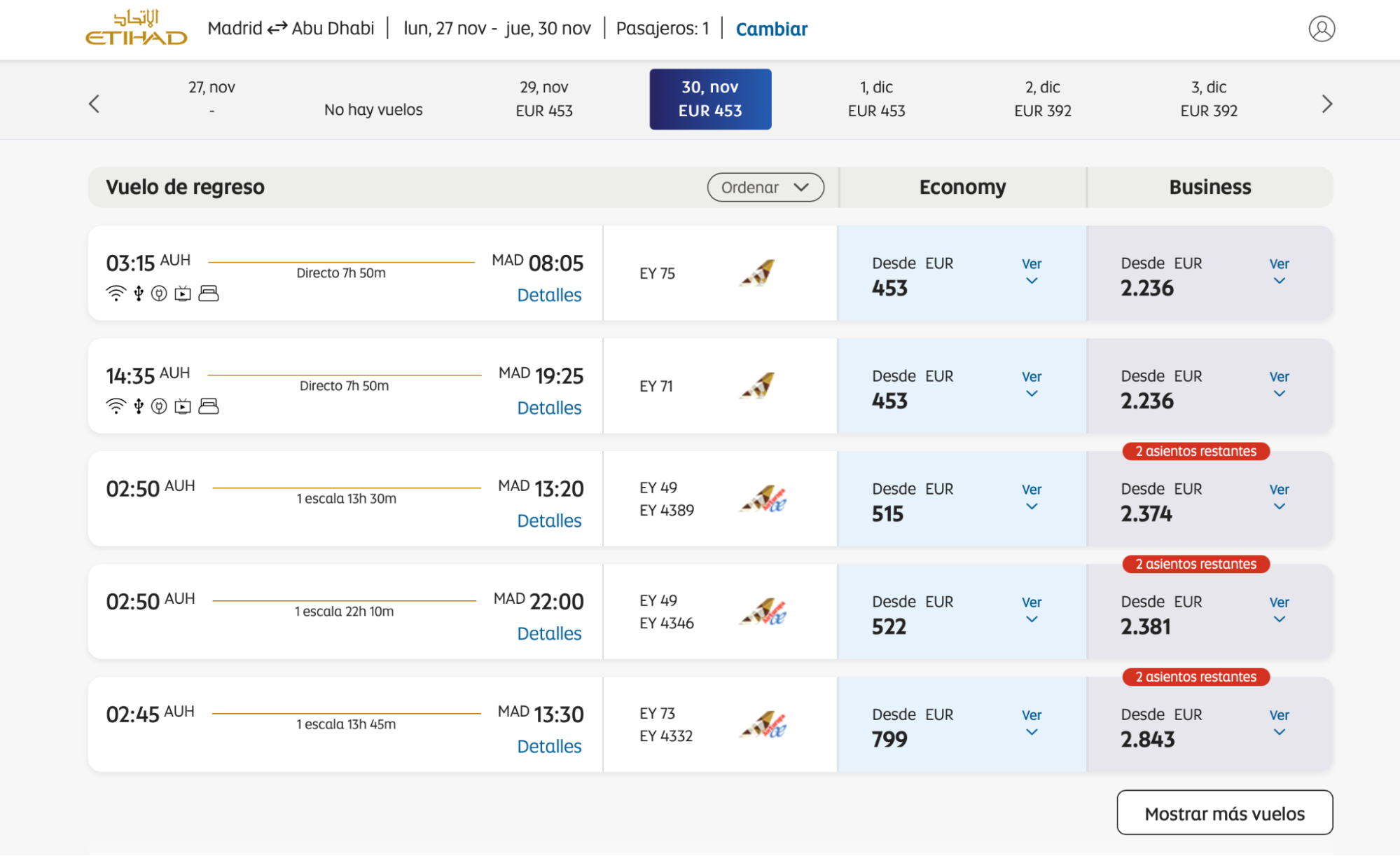This screenshot has height=856, width=1400.
Task: Expand the Business EUR 2.843 fare options
Action: click(x=1279, y=722)
